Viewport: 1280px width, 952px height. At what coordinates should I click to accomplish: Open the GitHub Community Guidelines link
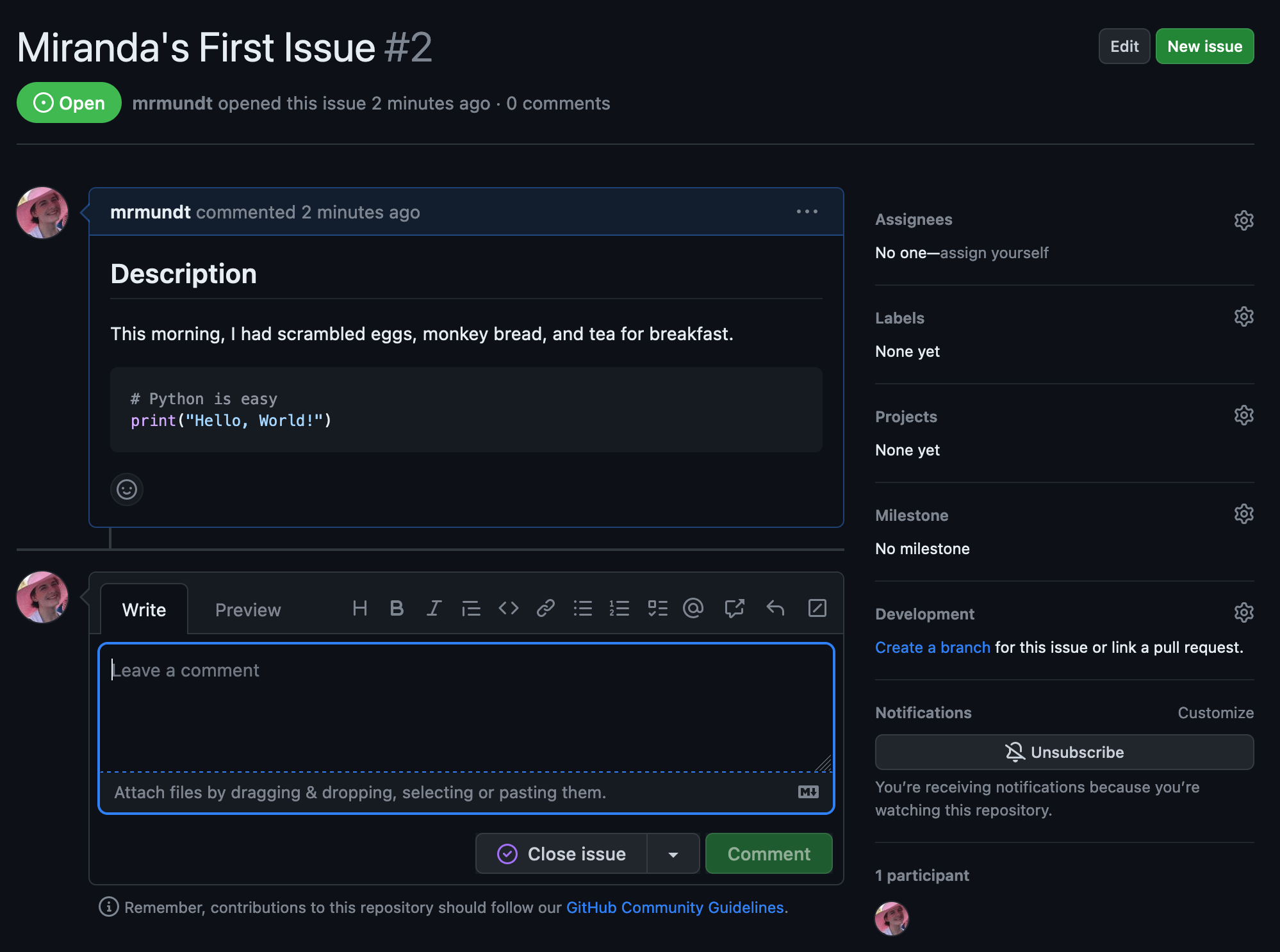click(675, 907)
